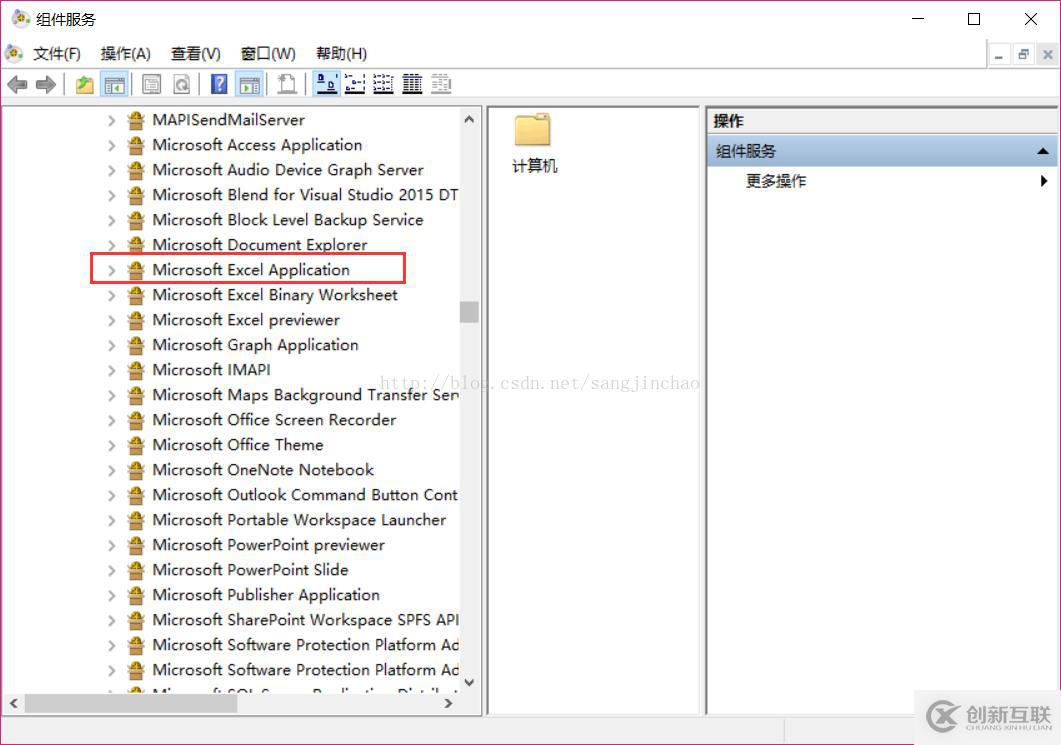
Task: Select Microsoft SharePoint Workspace SPFS API item
Action: [305, 620]
